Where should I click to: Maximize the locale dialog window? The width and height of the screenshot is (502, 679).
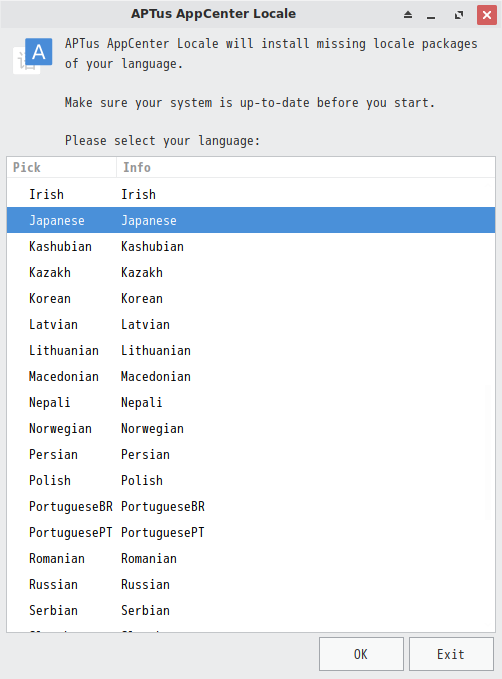click(x=459, y=15)
